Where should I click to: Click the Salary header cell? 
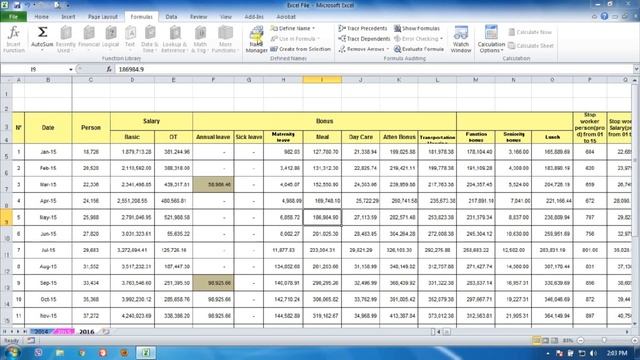pyautogui.click(x=151, y=121)
